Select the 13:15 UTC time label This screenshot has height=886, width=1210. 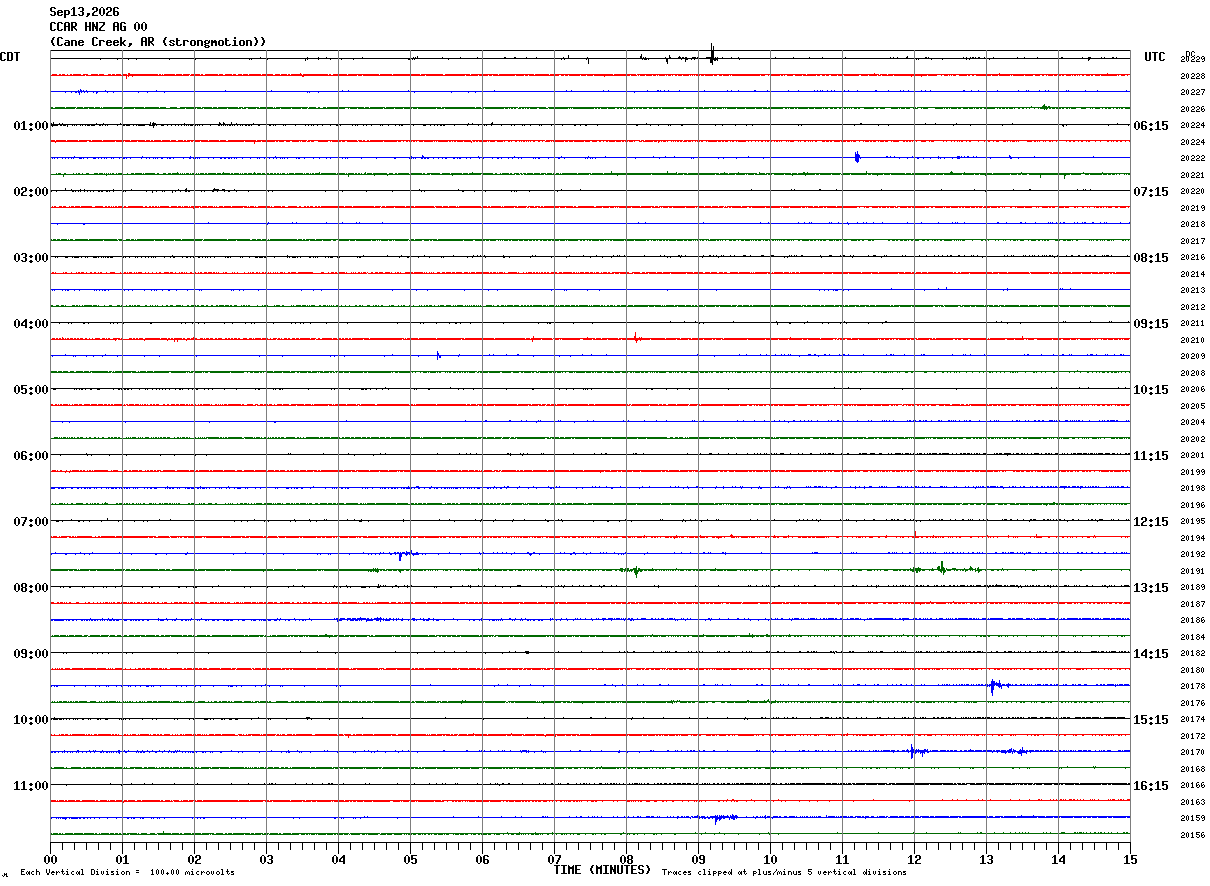point(1150,588)
